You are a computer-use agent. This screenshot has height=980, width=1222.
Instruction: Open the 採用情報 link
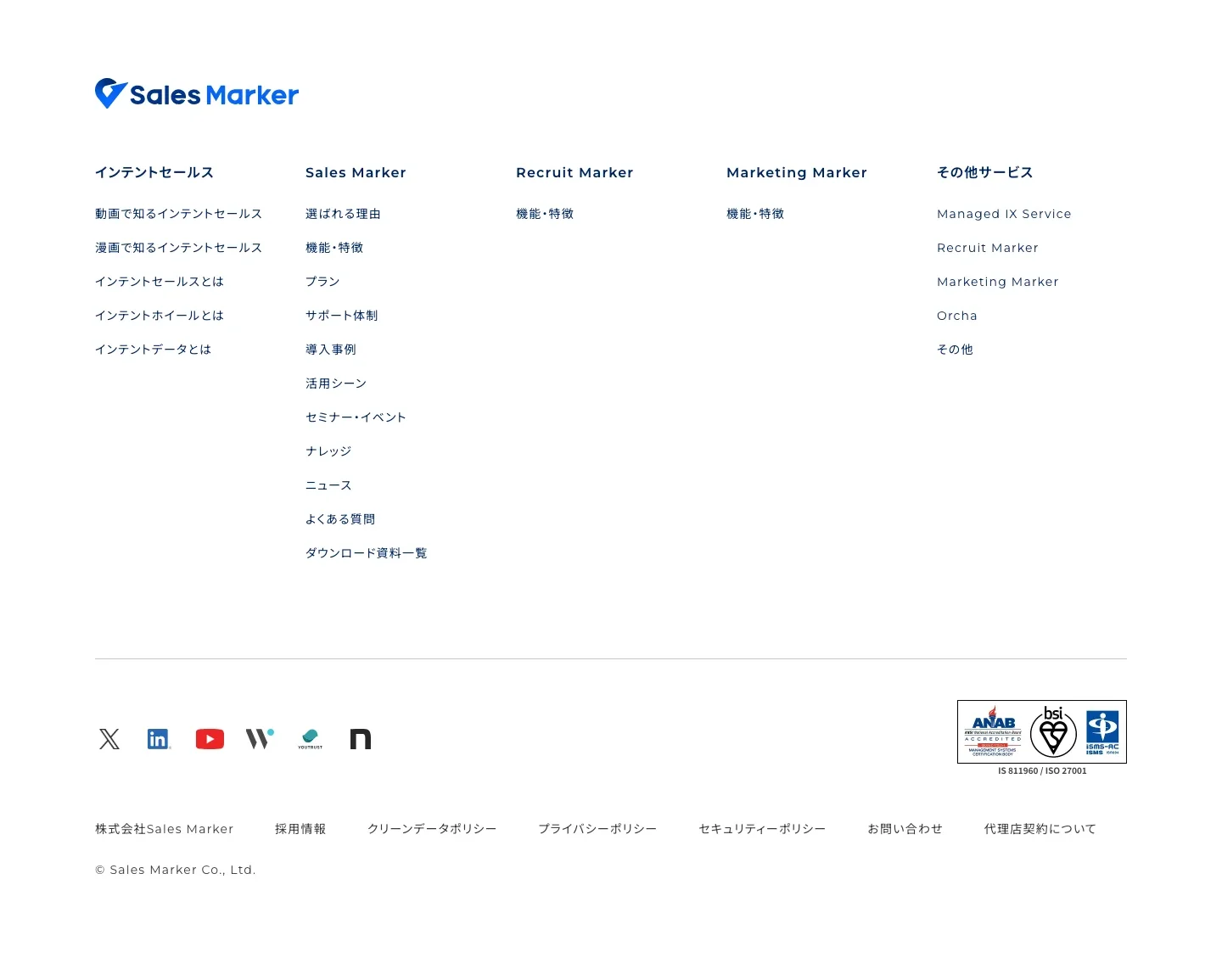(x=300, y=829)
